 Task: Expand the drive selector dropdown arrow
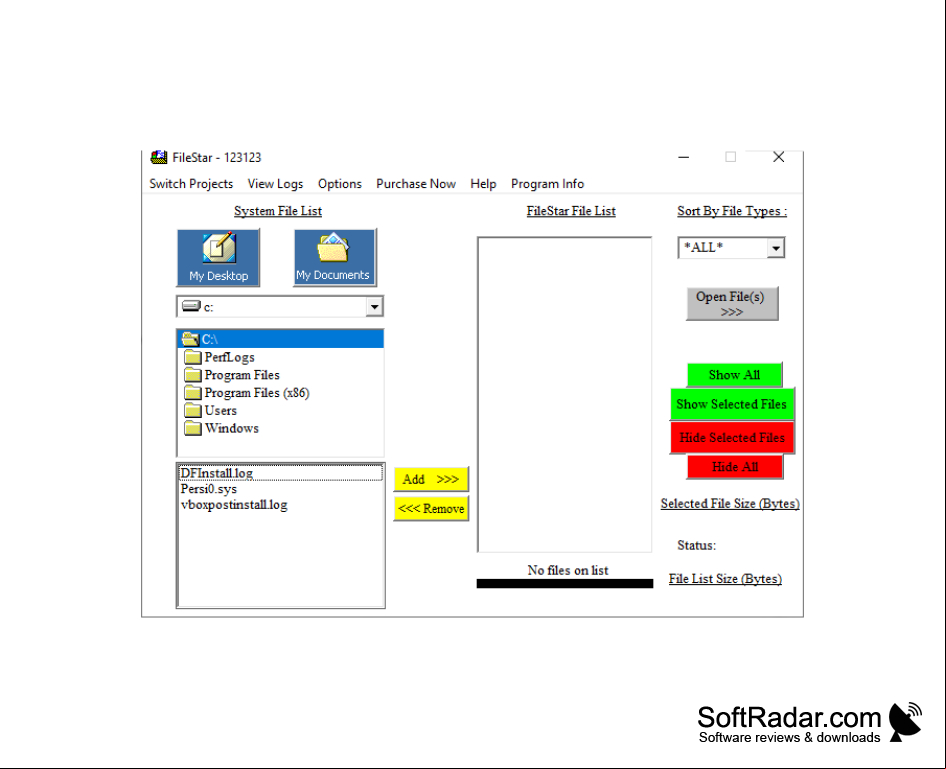click(374, 306)
